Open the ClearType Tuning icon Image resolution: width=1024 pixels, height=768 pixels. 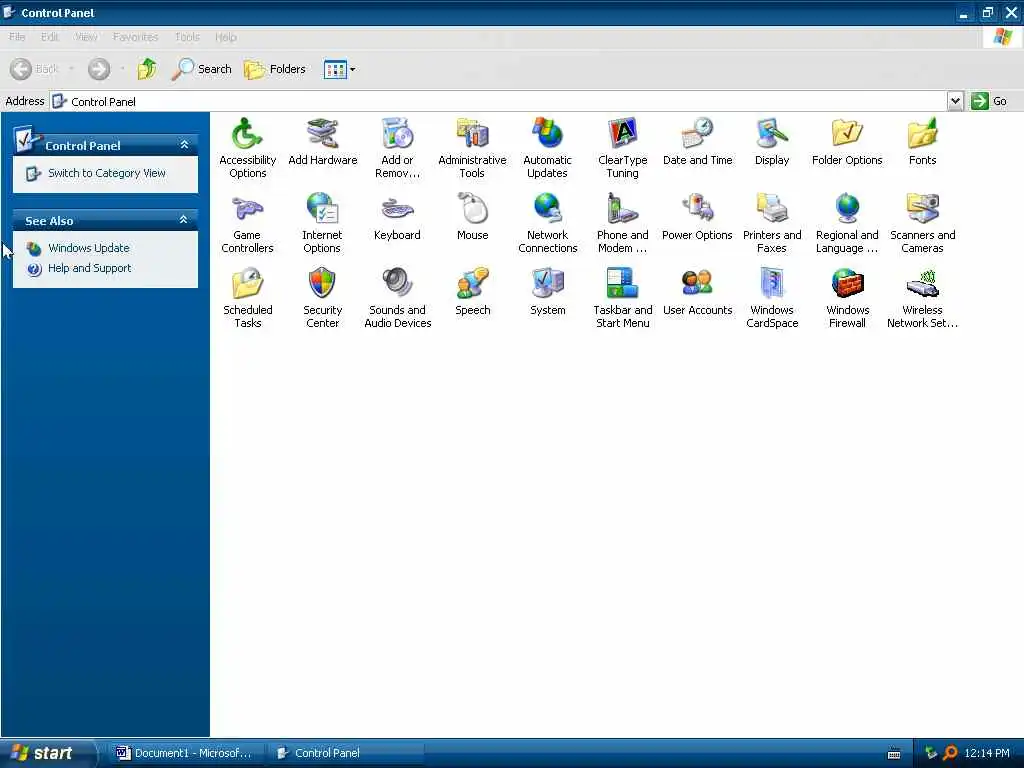tap(622, 133)
